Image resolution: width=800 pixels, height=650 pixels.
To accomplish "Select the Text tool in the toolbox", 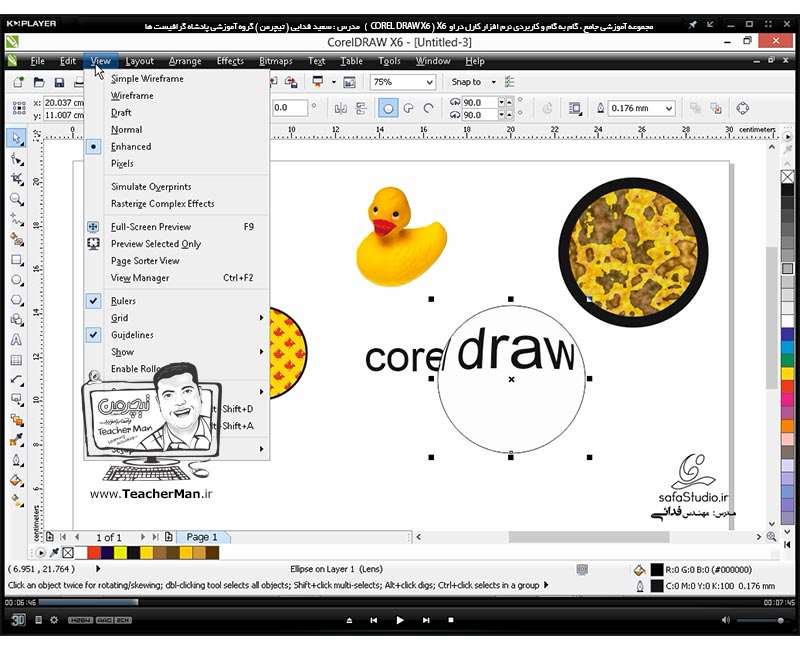I will point(16,340).
